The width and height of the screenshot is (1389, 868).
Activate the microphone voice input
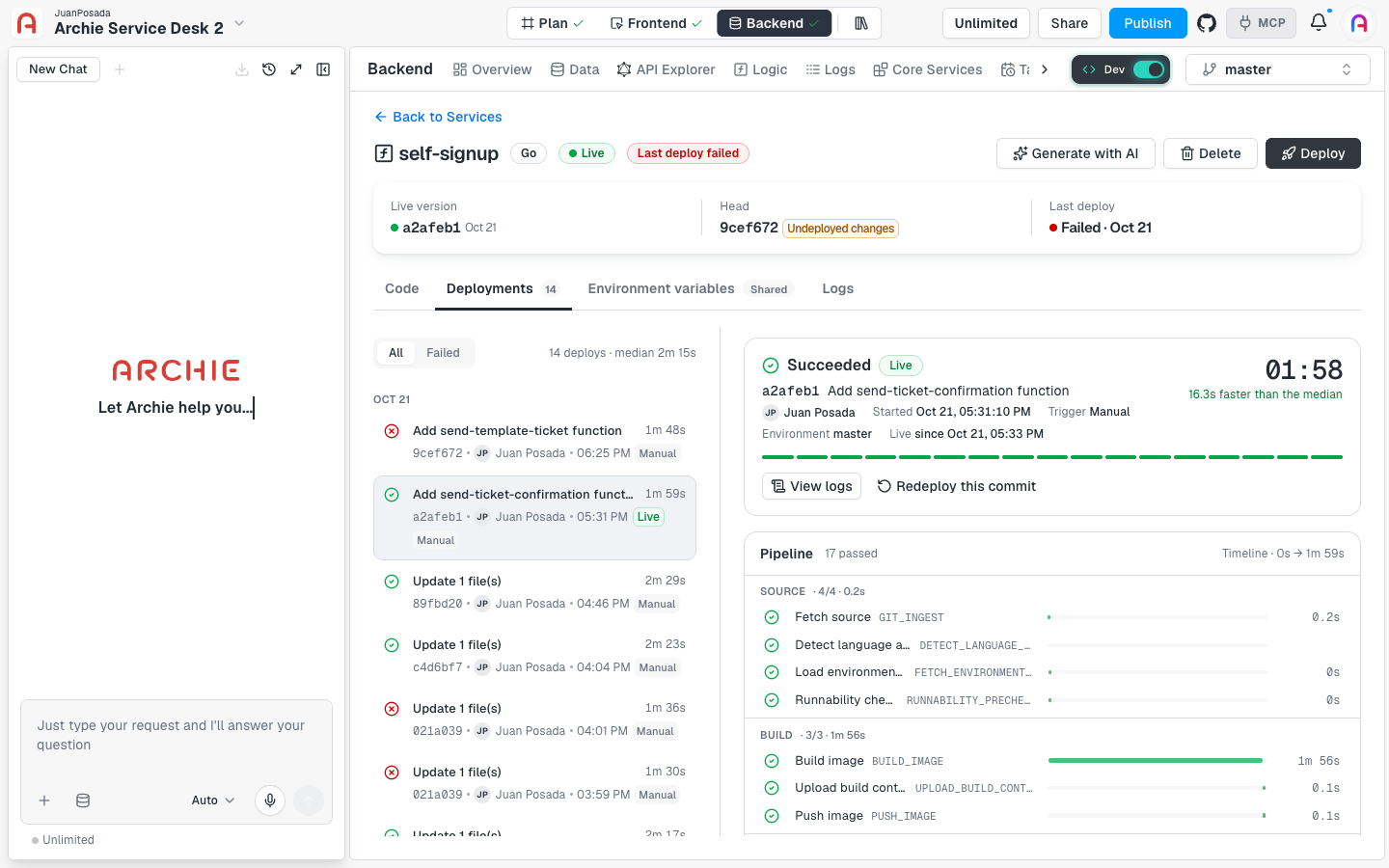(x=270, y=800)
